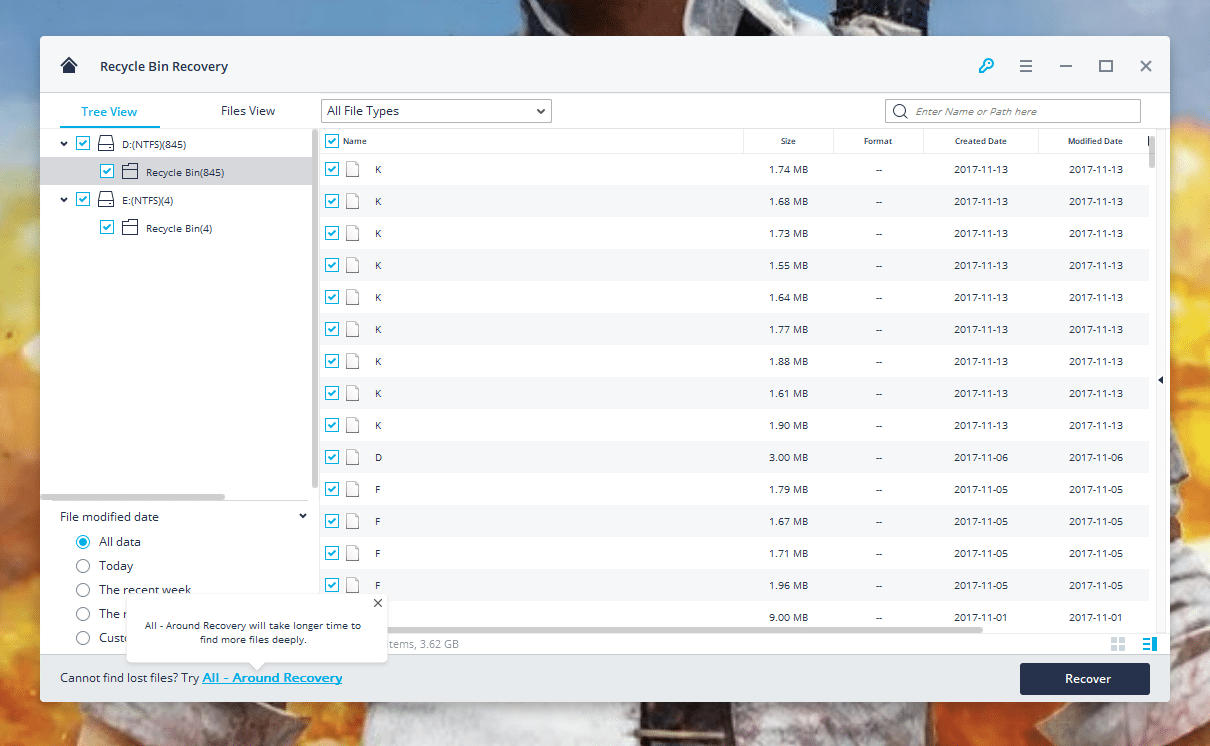This screenshot has height=746, width=1210.
Task: Switch to thumbnail grid view icon
Action: tap(1118, 644)
